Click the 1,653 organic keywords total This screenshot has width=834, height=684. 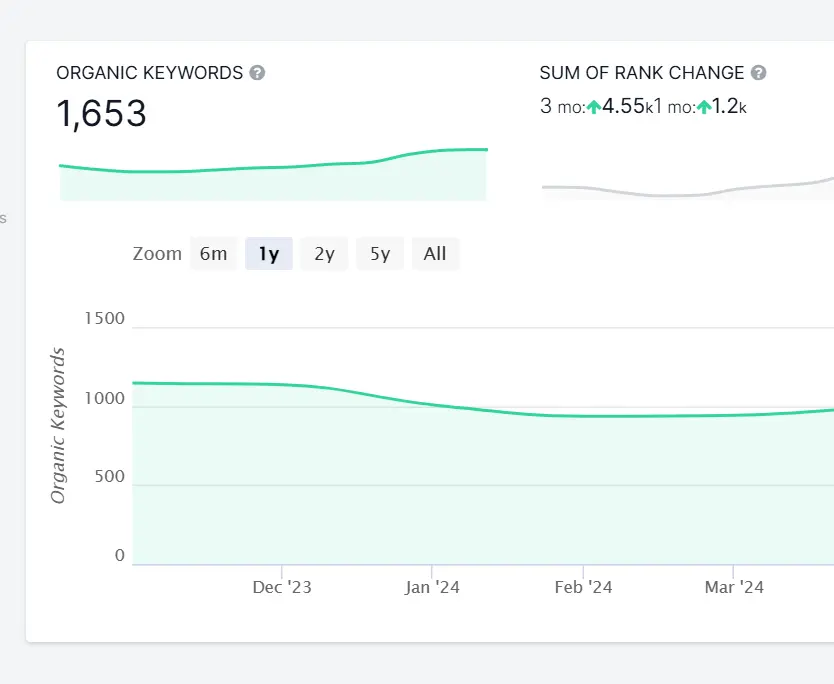102,114
